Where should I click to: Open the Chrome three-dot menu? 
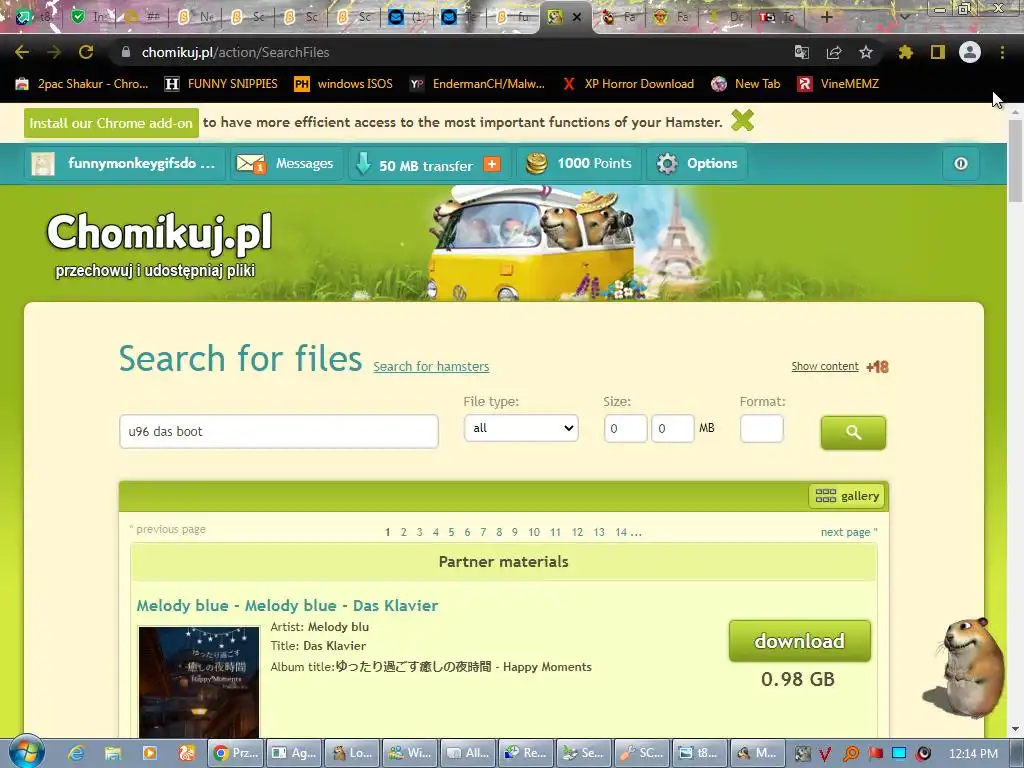click(x=1002, y=52)
